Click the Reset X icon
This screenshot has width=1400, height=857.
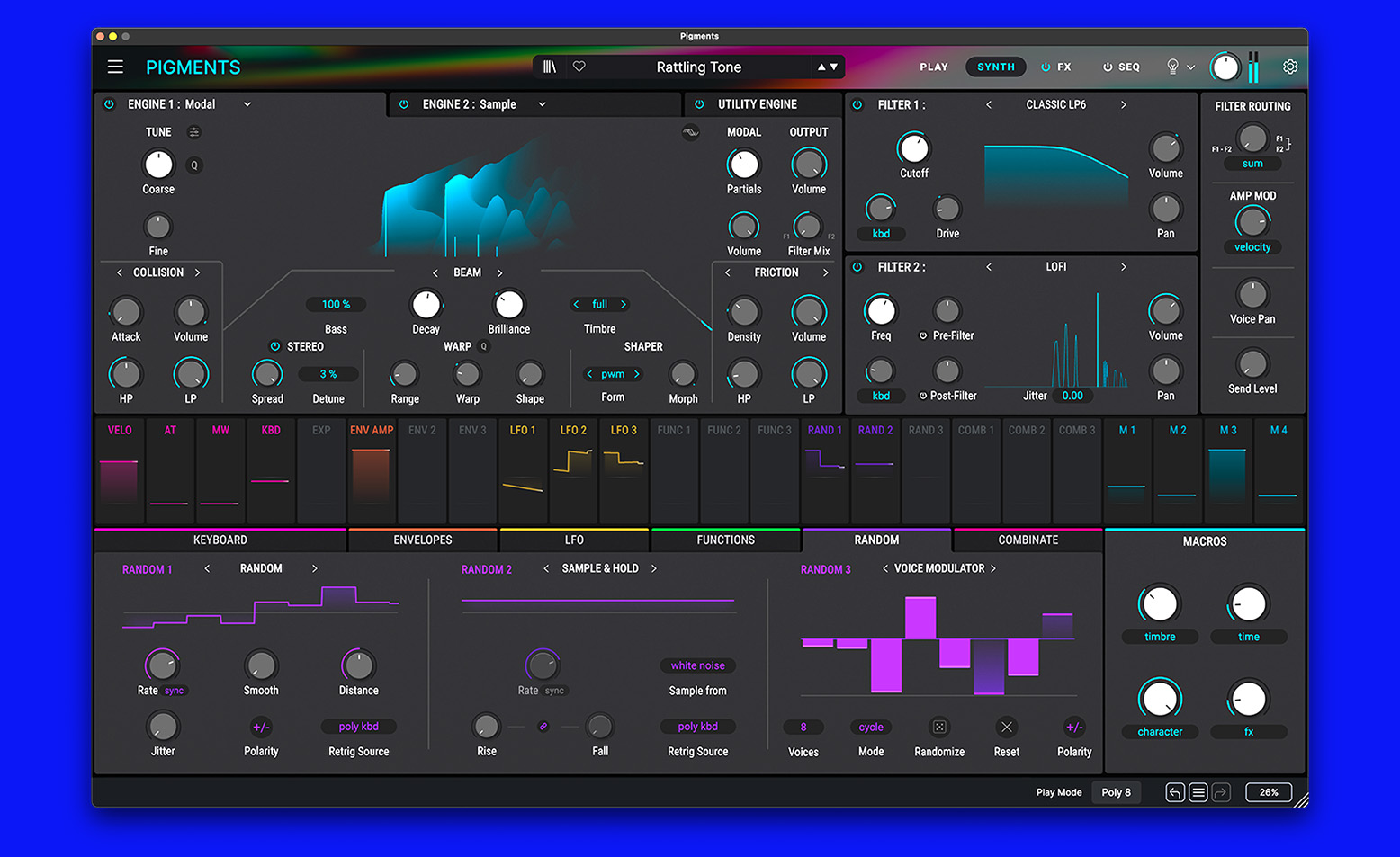tap(1006, 727)
